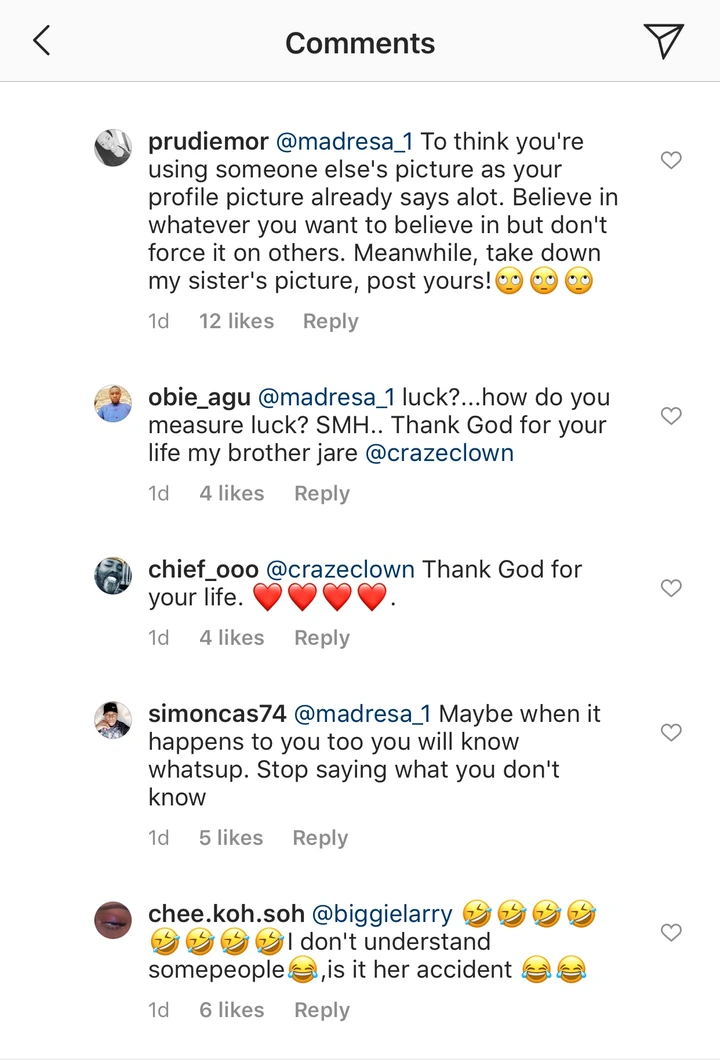720x1060 pixels.
Task: View the 12 likes on prudiemor's comment
Action: tap(236, 321)
